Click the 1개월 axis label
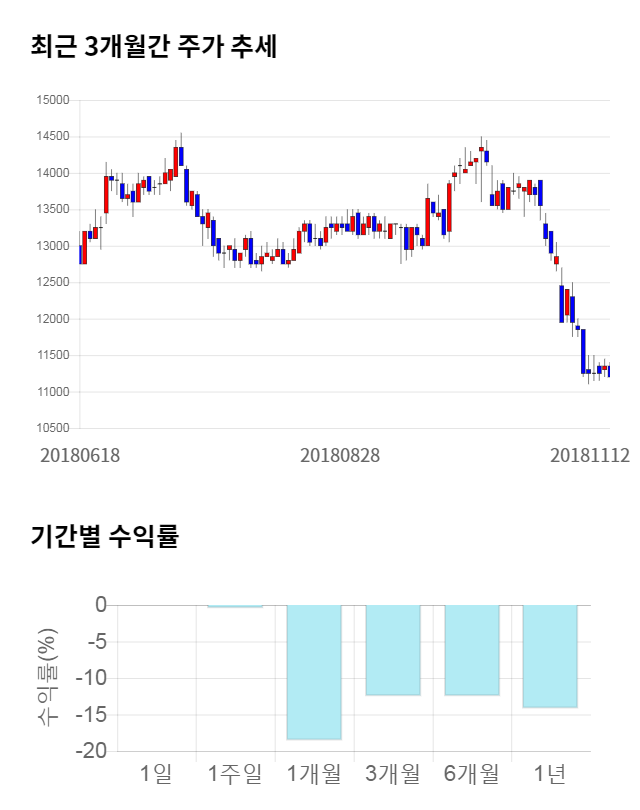 (x=314, y=773)
